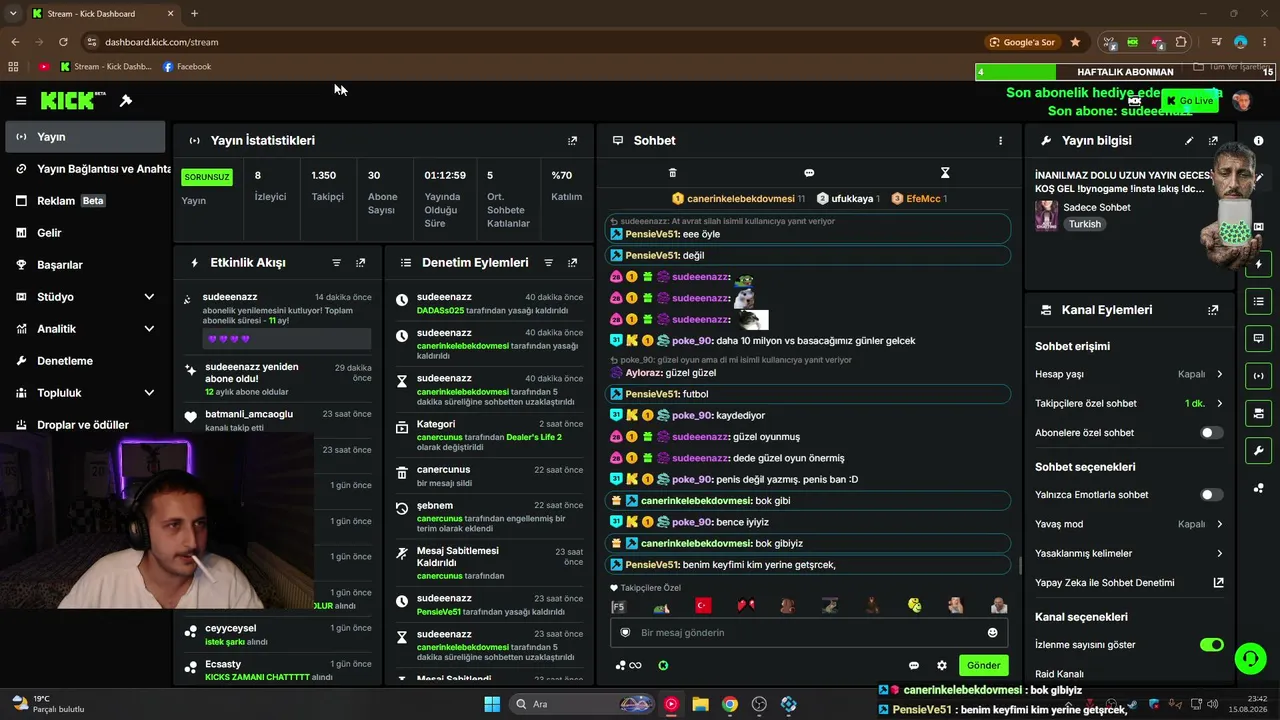Screen dimensions: 1280x720
Task: Open OBS Studio from the taskbar
Action: point(759,704)
